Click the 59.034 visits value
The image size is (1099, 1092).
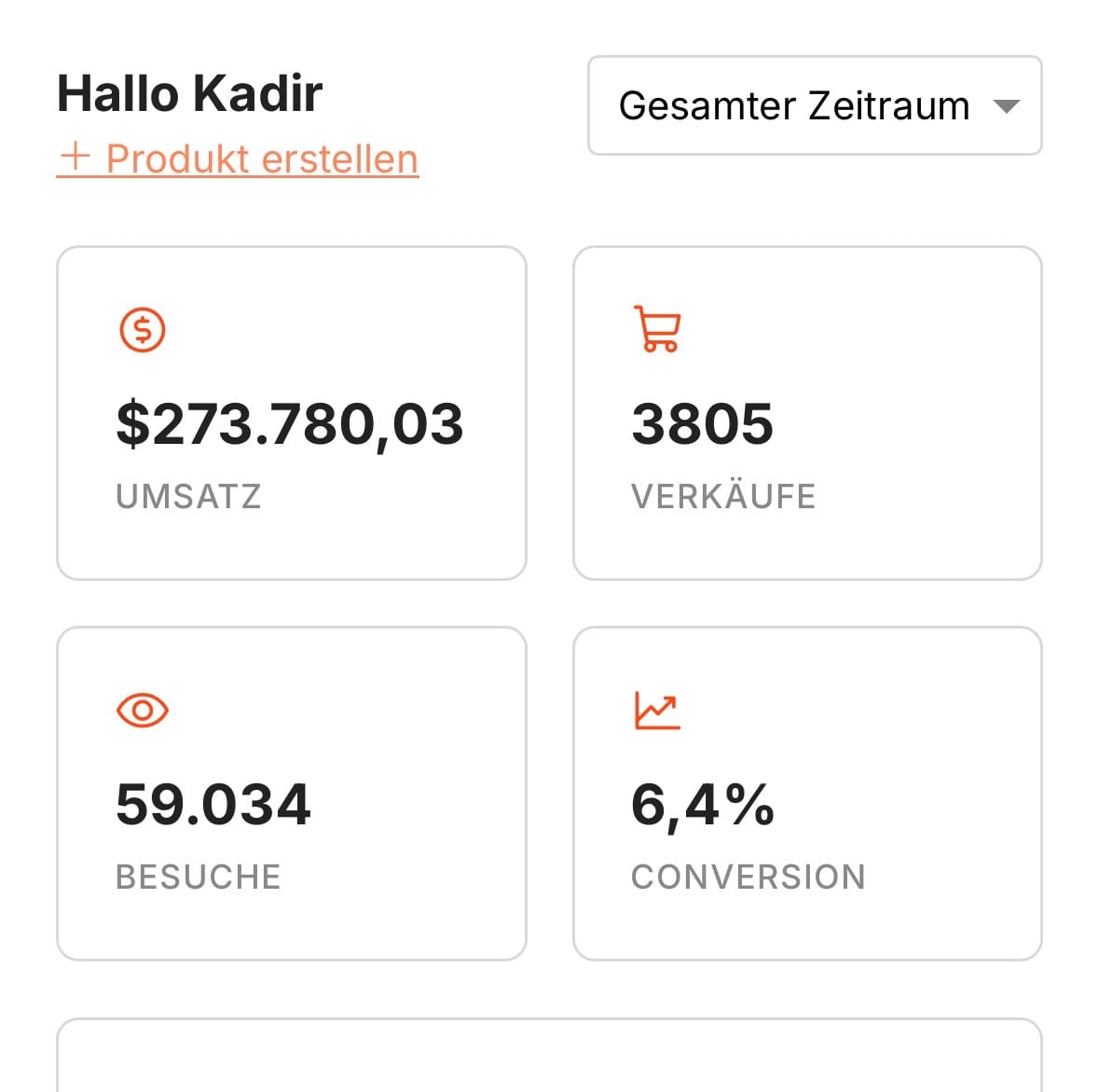[x=213, y=805]
